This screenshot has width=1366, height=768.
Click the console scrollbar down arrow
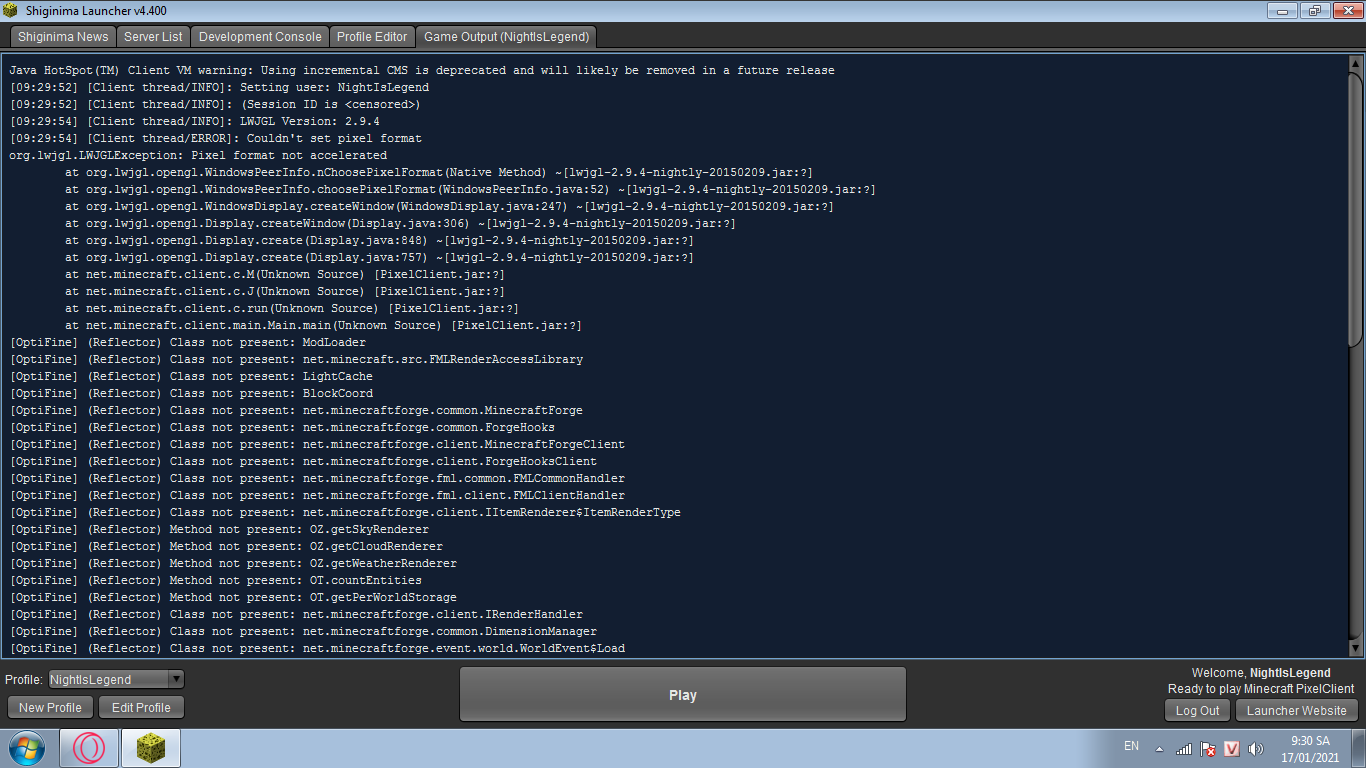(1355, 649)
